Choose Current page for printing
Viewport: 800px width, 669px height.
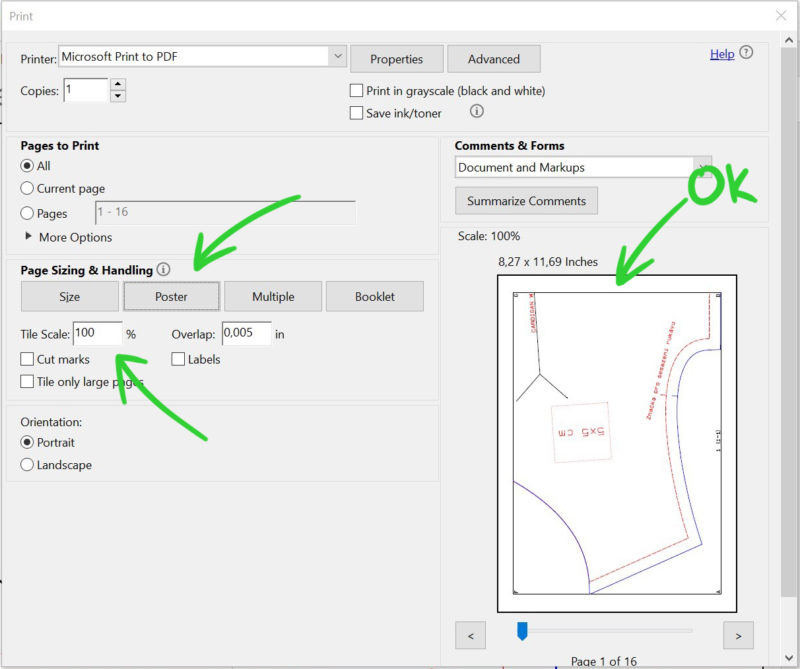click(27, 188)
